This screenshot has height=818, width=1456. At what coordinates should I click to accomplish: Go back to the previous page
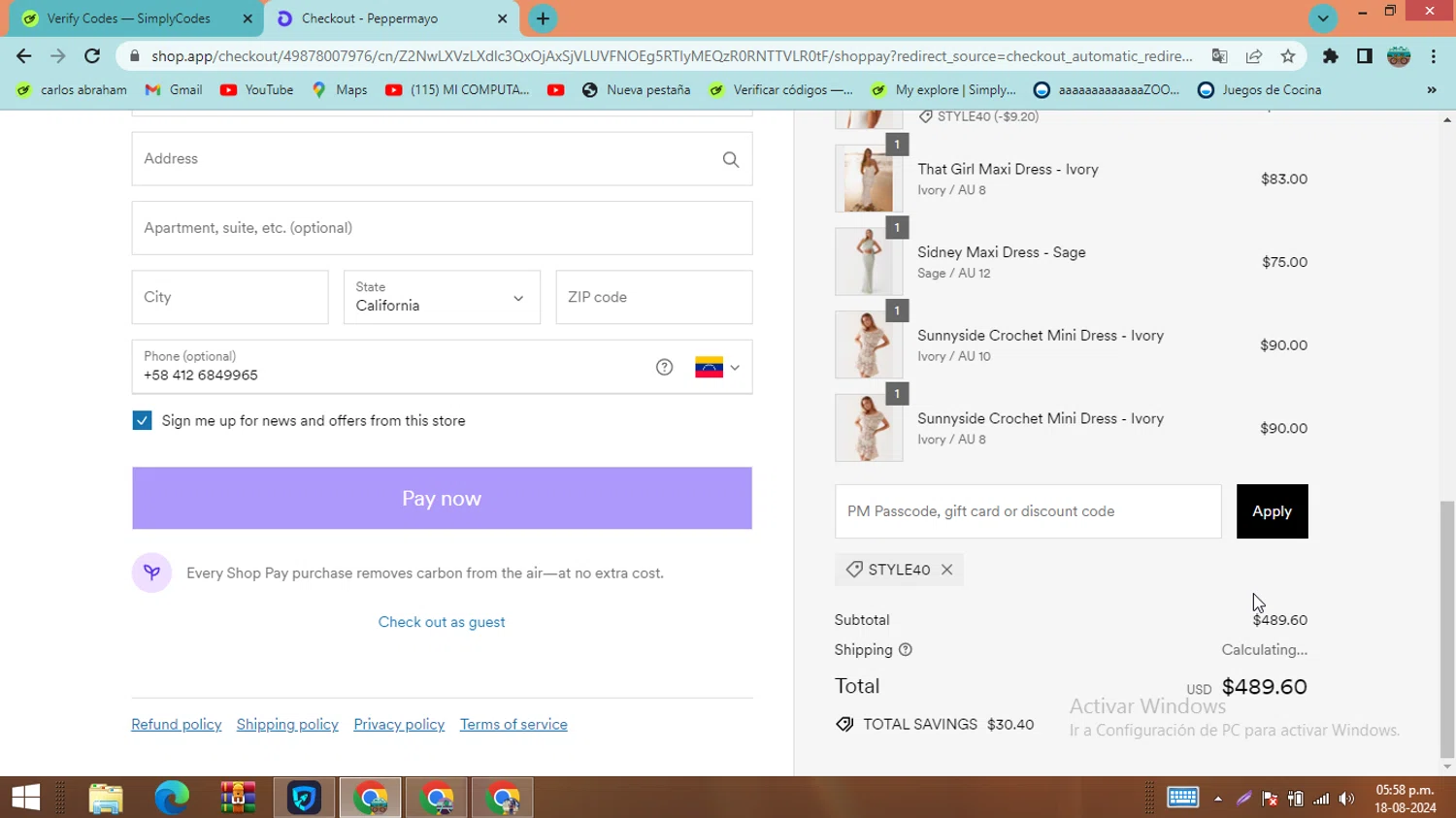point(24,56)
